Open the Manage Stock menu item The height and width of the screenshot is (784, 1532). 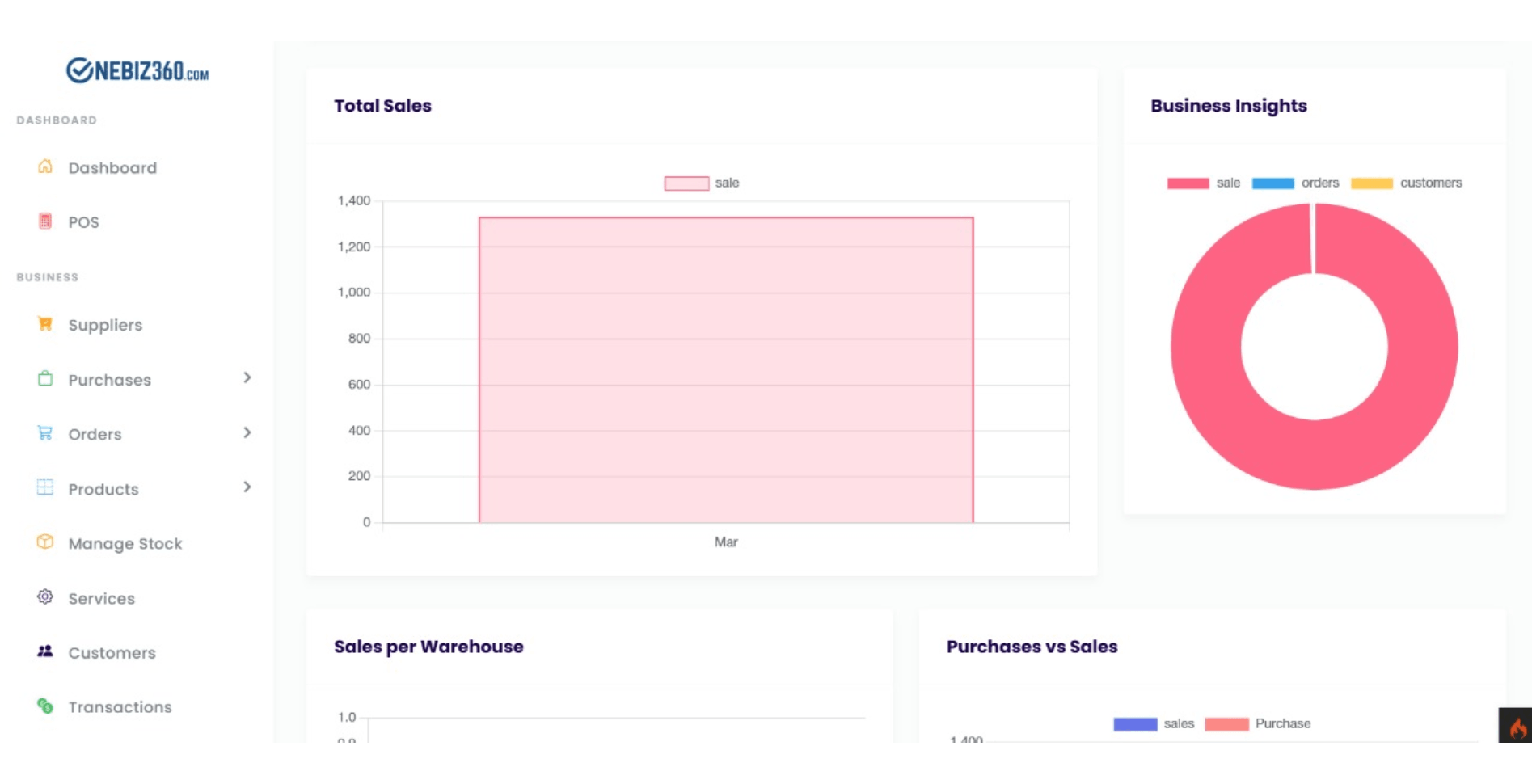coord(125,544)
